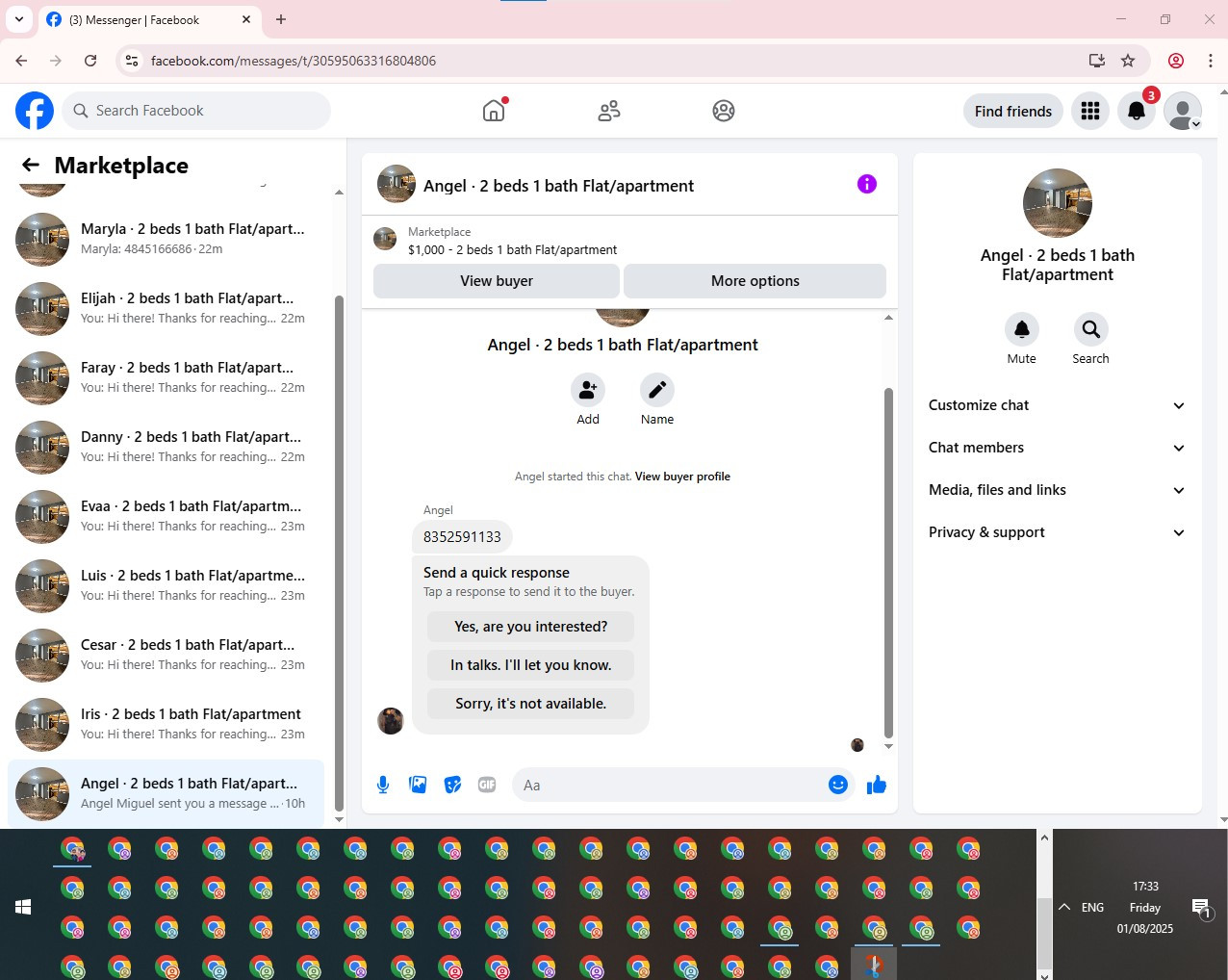
Task: Click the More options button
Action: tap(755, 281)
